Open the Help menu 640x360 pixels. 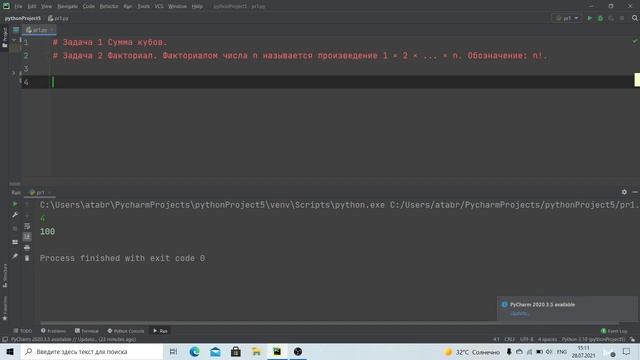pos(197,7)
